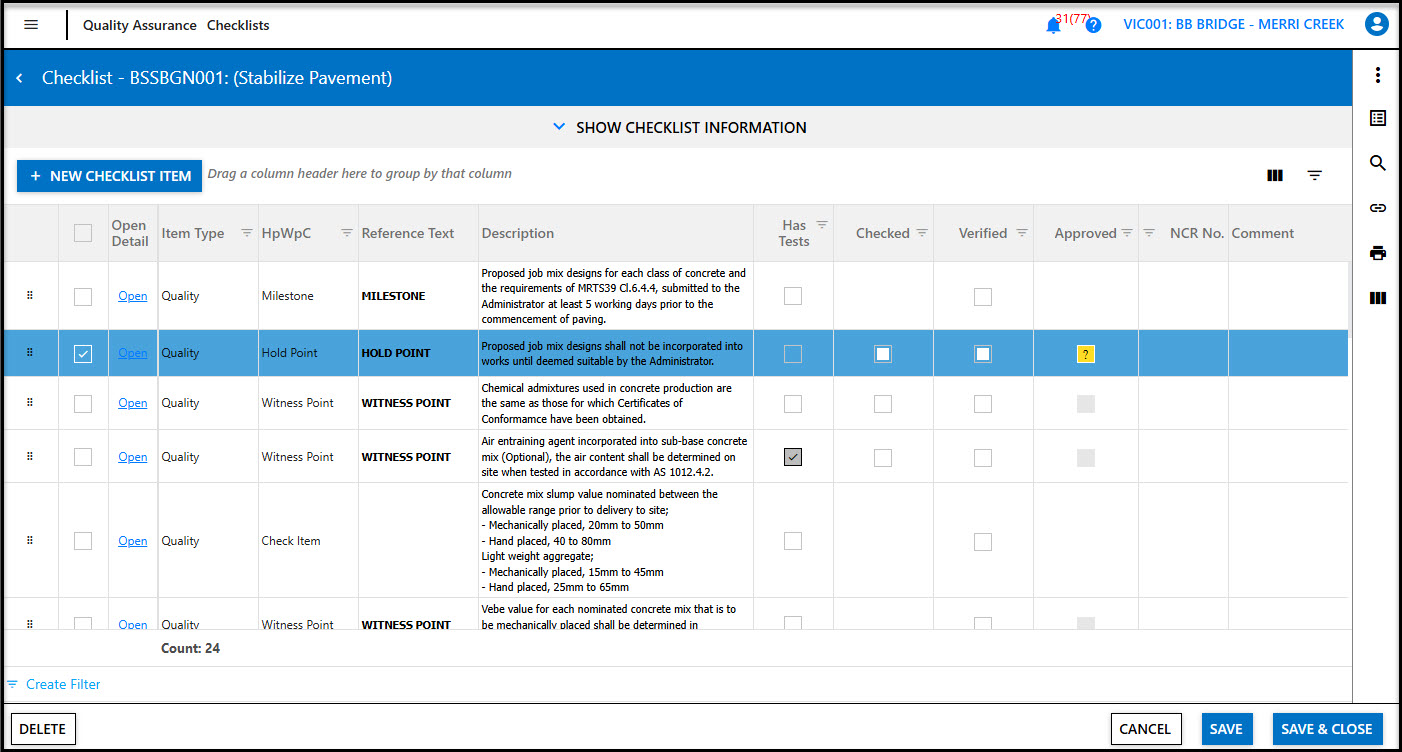Open the user account avatar
The image size is (1402, 752).
[1377, 25]
